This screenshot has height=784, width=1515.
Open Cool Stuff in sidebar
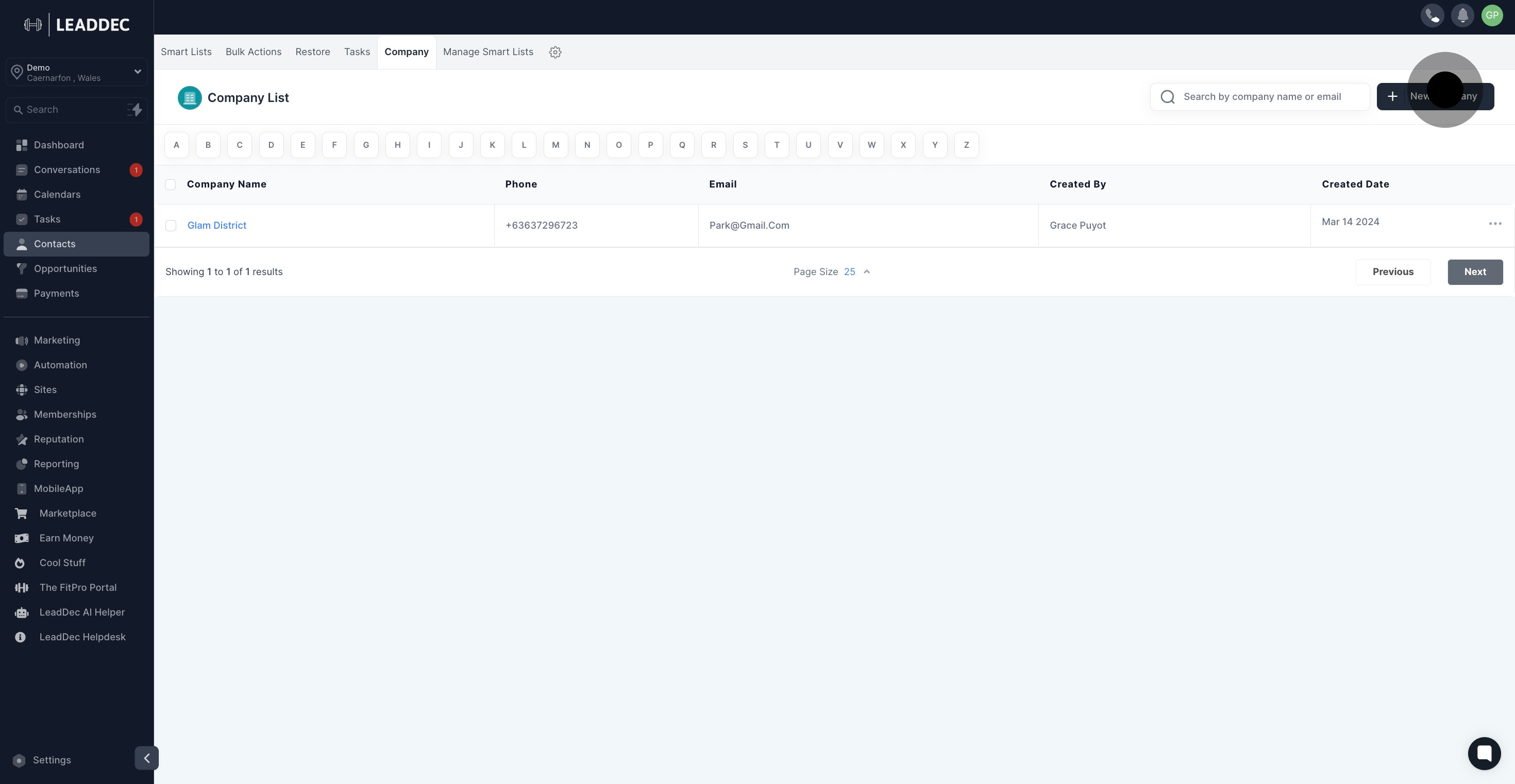pos(76,563)
